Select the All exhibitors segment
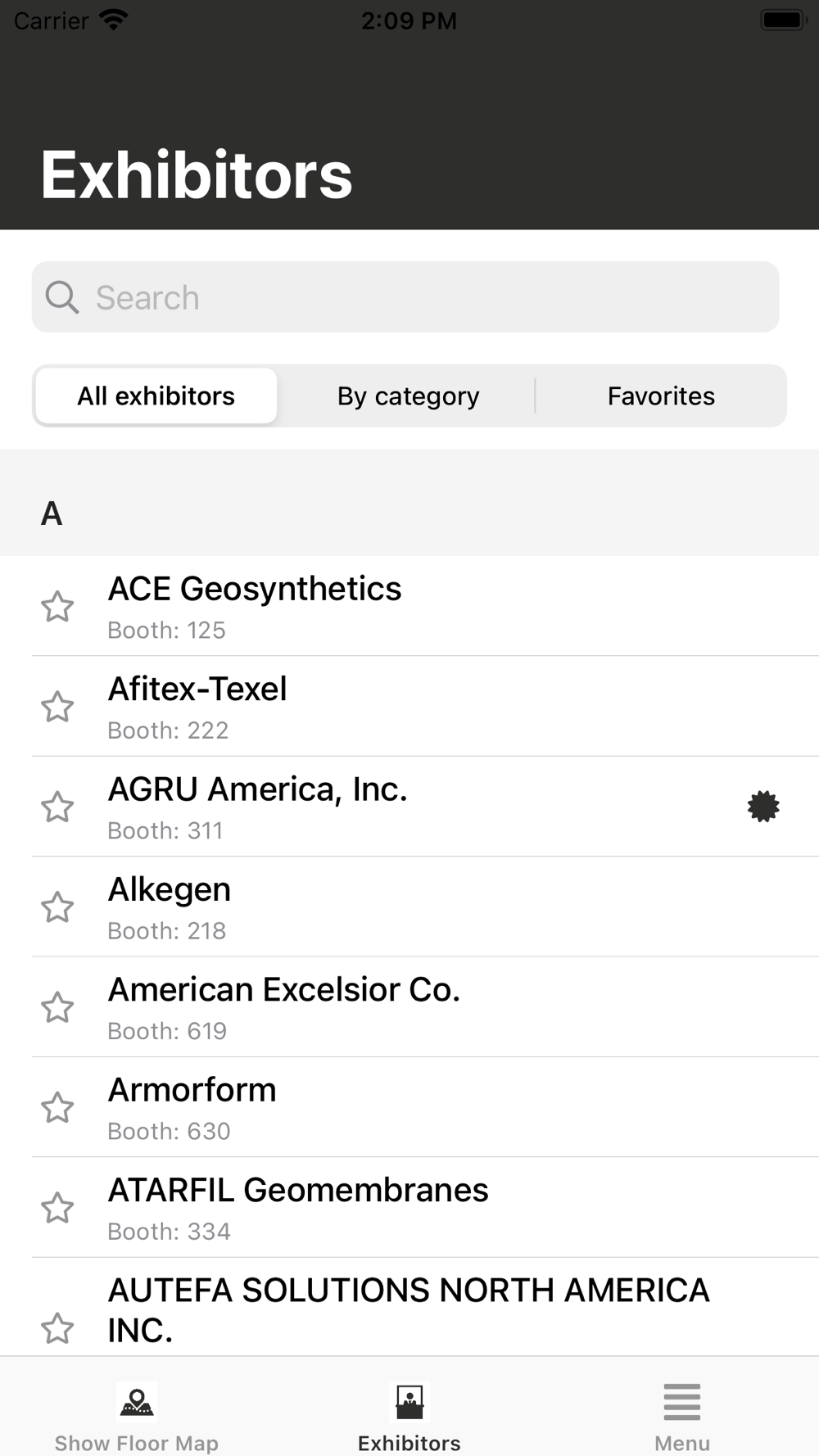This screenshot has width=819, height=1456. coord(156,396)
